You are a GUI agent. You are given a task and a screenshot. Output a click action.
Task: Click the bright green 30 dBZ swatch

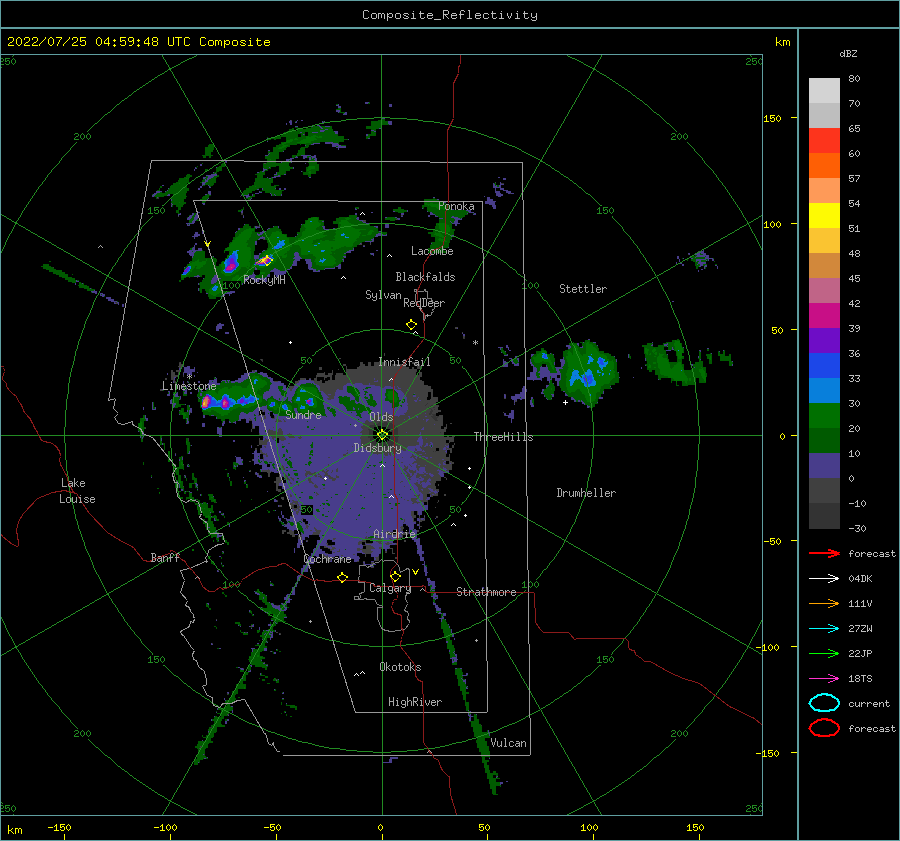click(824, 415)
